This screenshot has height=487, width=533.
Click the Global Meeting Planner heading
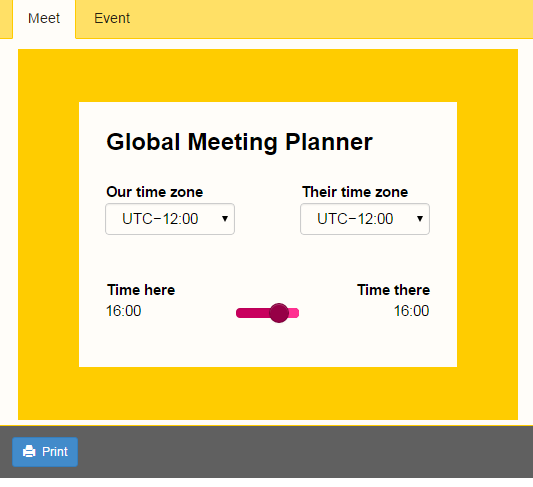(x=239, y=142)
